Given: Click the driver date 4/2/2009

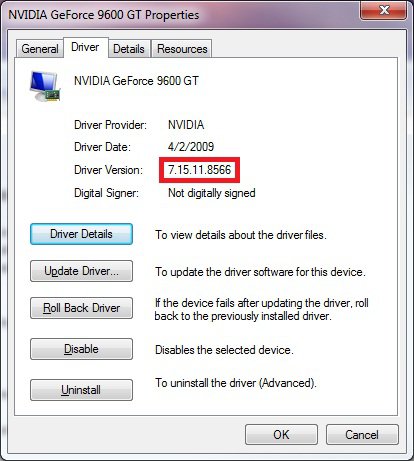Looking at the screenshot, I should (191, 147).
